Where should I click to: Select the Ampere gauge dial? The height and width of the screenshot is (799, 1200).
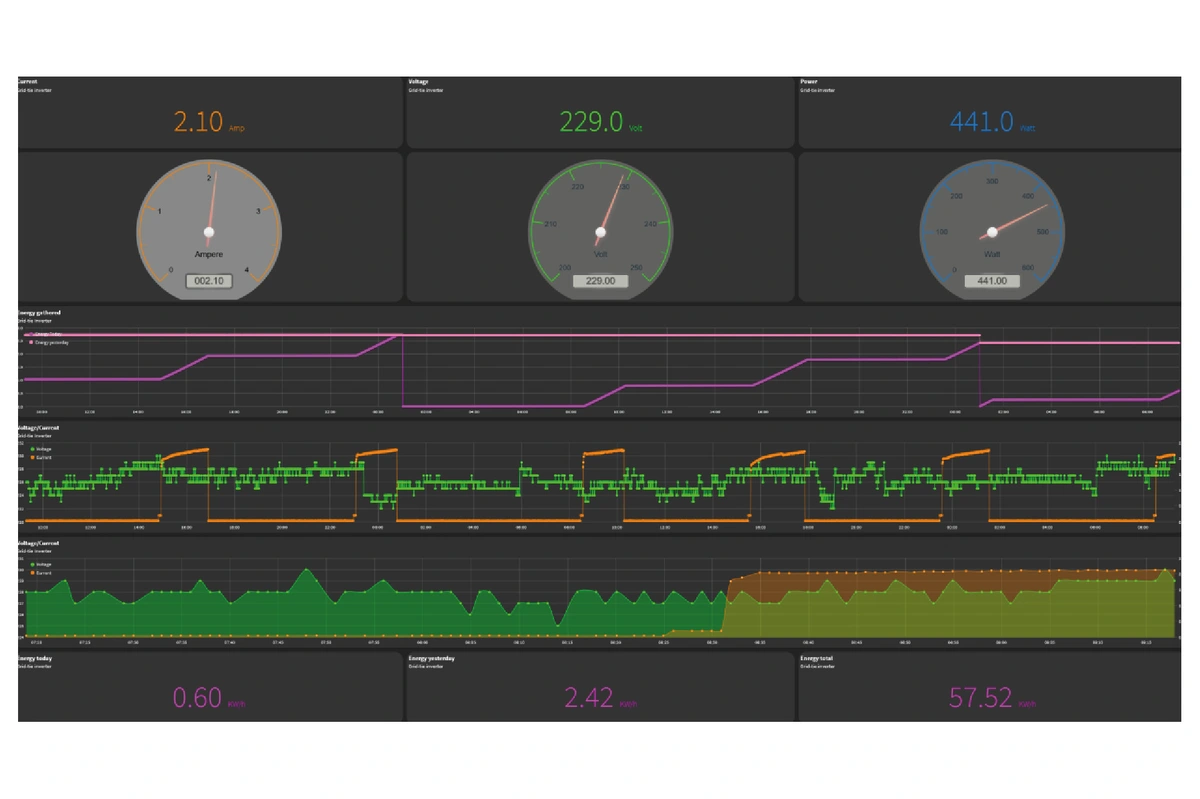(209, 229)
